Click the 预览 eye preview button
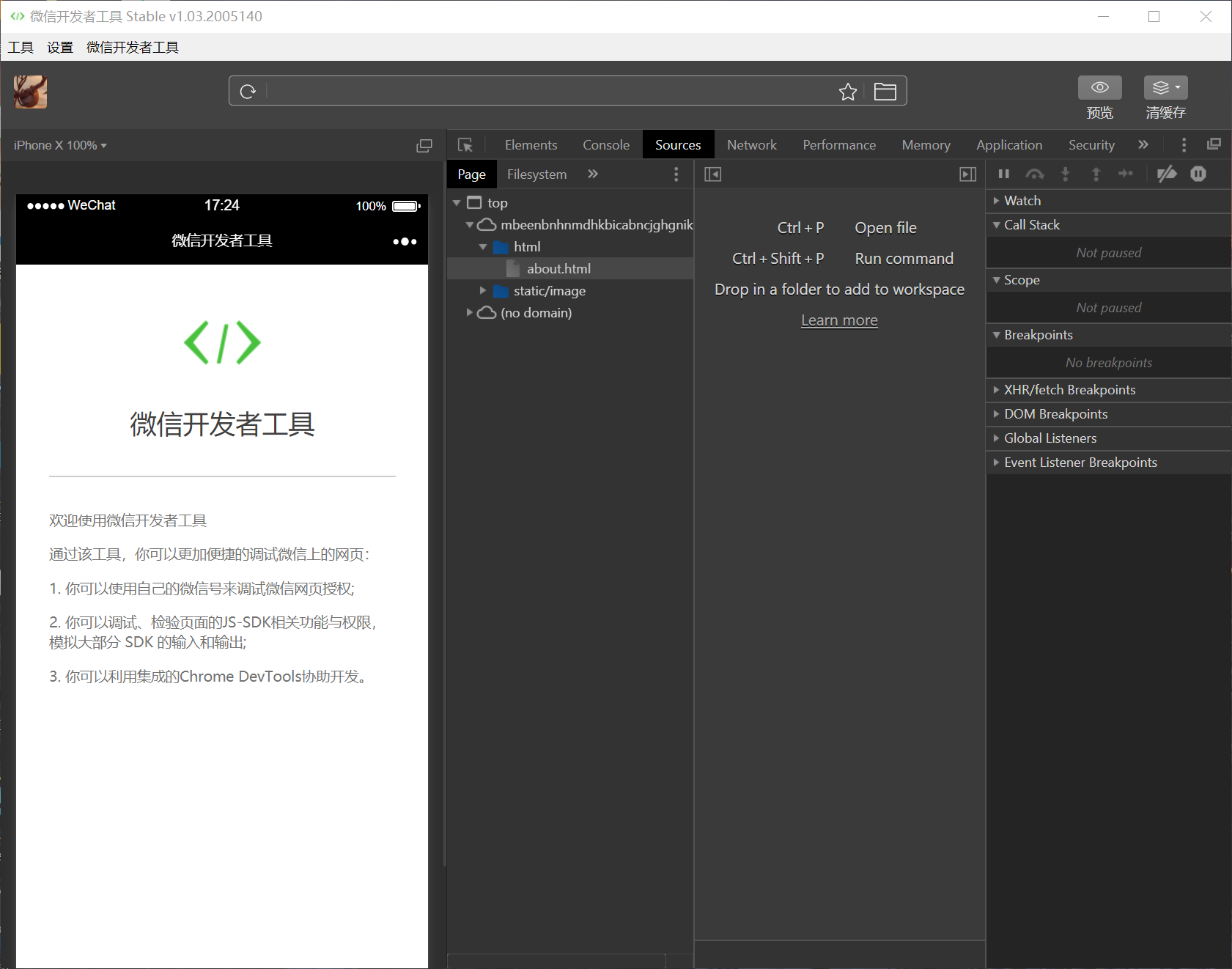The width and height of the screenshot is (1232, 969). click(x=1099, y=87)
